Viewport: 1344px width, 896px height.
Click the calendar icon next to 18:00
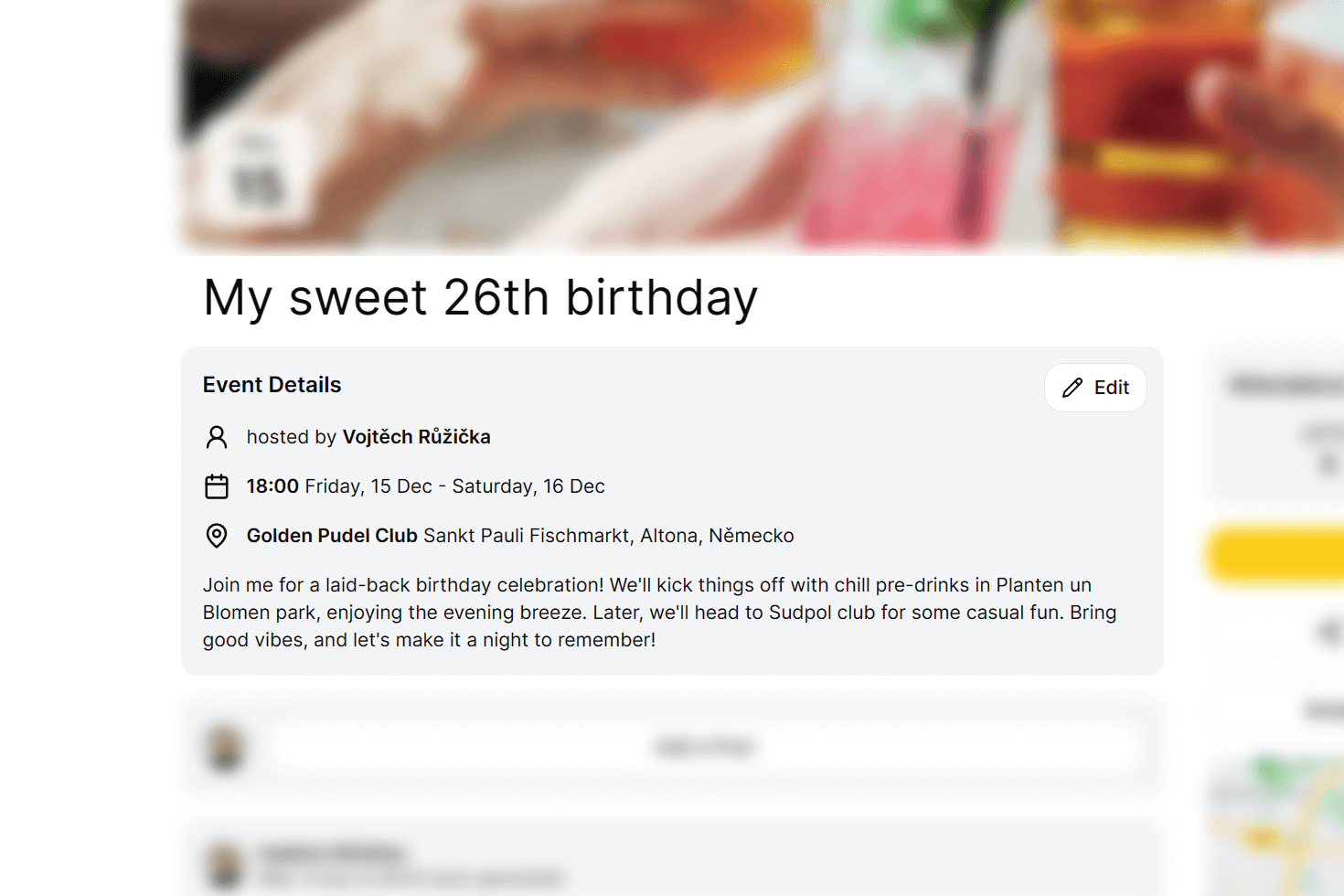tap(217, 486)
